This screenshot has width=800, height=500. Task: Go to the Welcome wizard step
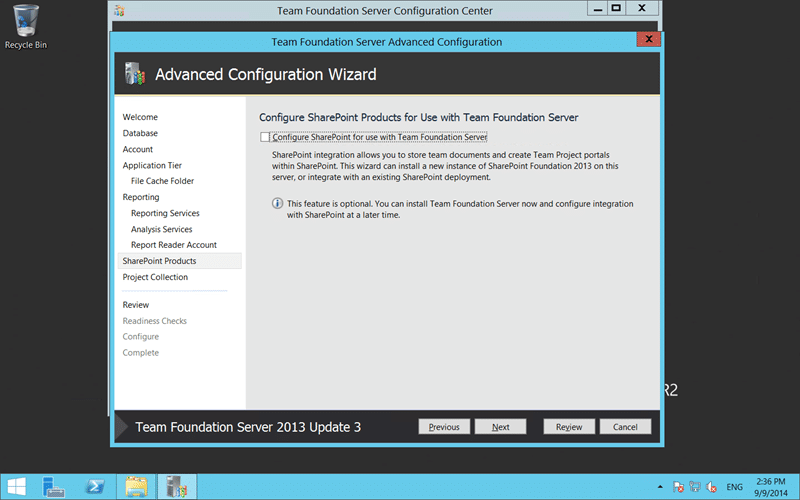(x=140, y=117)
